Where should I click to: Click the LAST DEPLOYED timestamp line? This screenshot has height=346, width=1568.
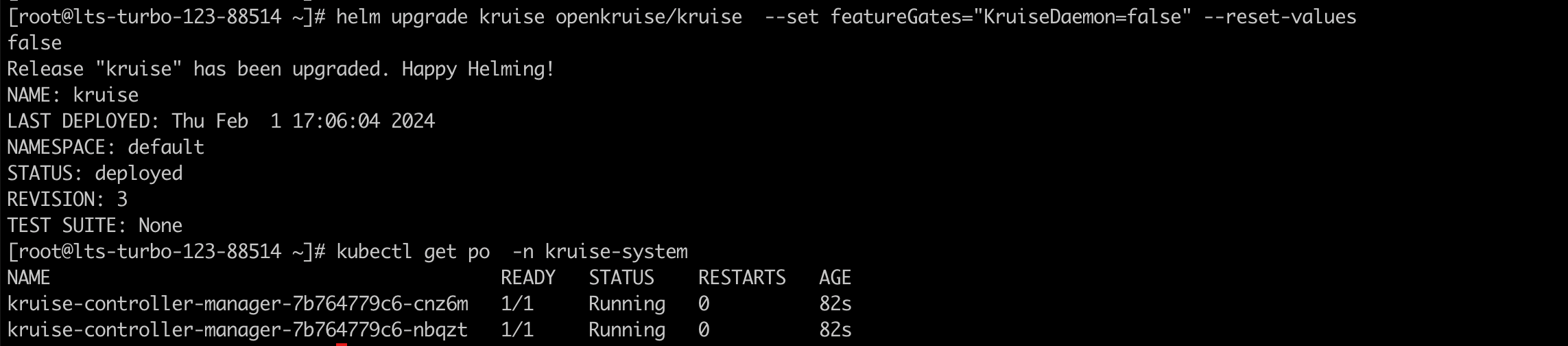221,121
